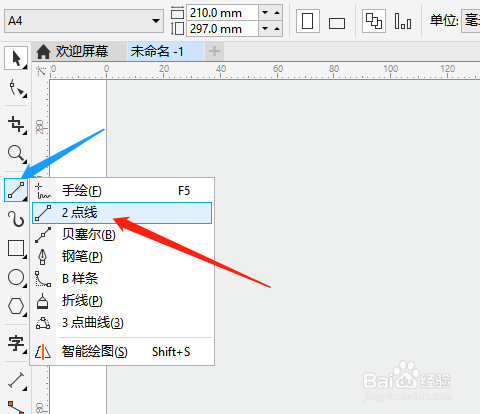This screenshot has height=414, width=480.
Task: Set page orientation to portrait
Action: (x=307, y=21)
